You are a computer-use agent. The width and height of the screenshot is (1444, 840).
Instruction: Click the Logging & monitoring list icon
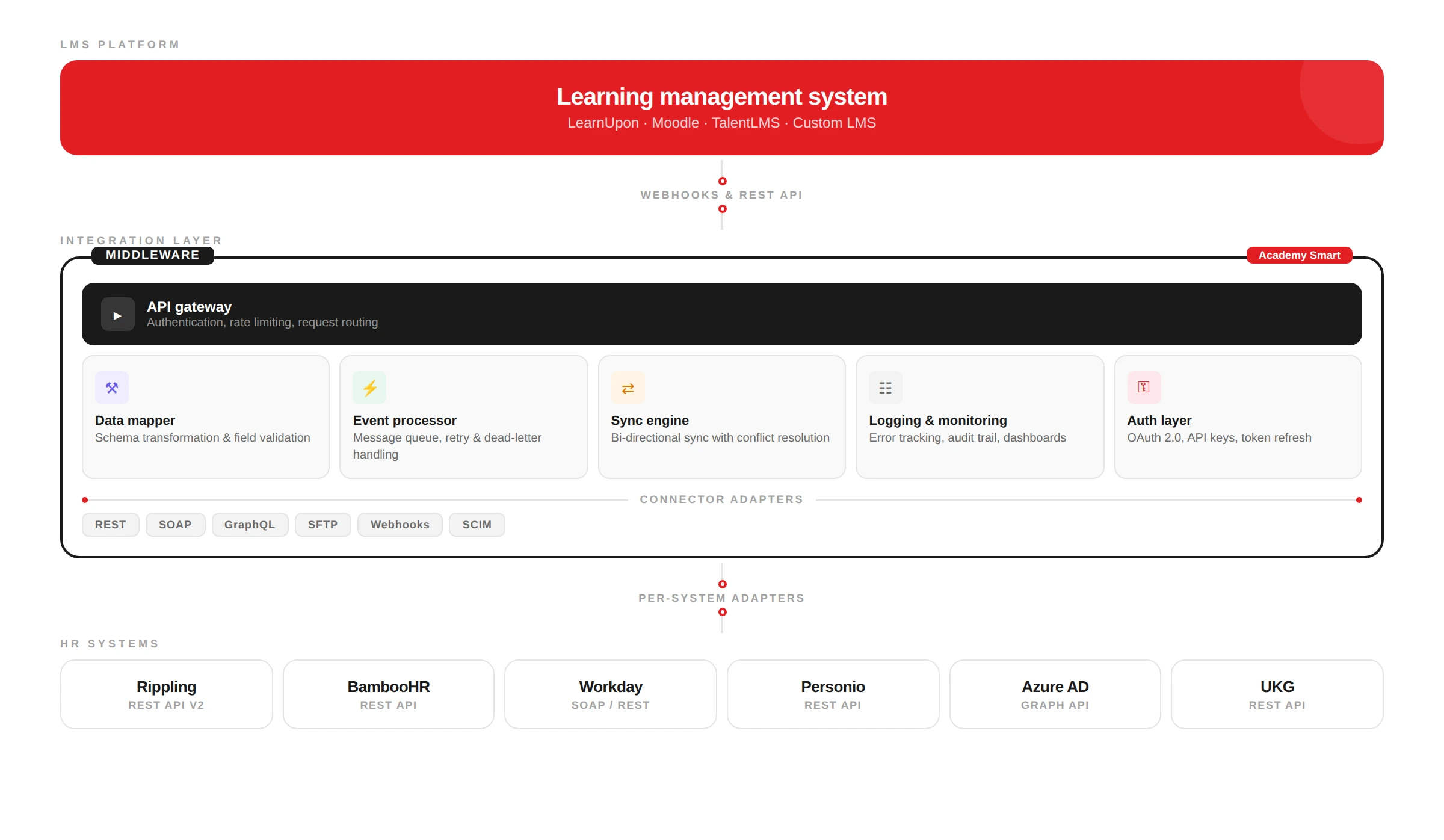[886, 388]
